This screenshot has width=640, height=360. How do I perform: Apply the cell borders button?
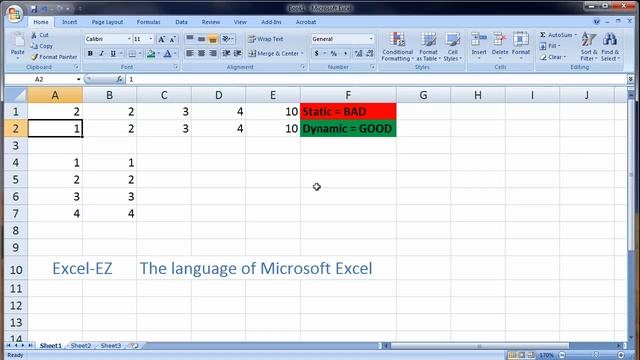point(132,54)
